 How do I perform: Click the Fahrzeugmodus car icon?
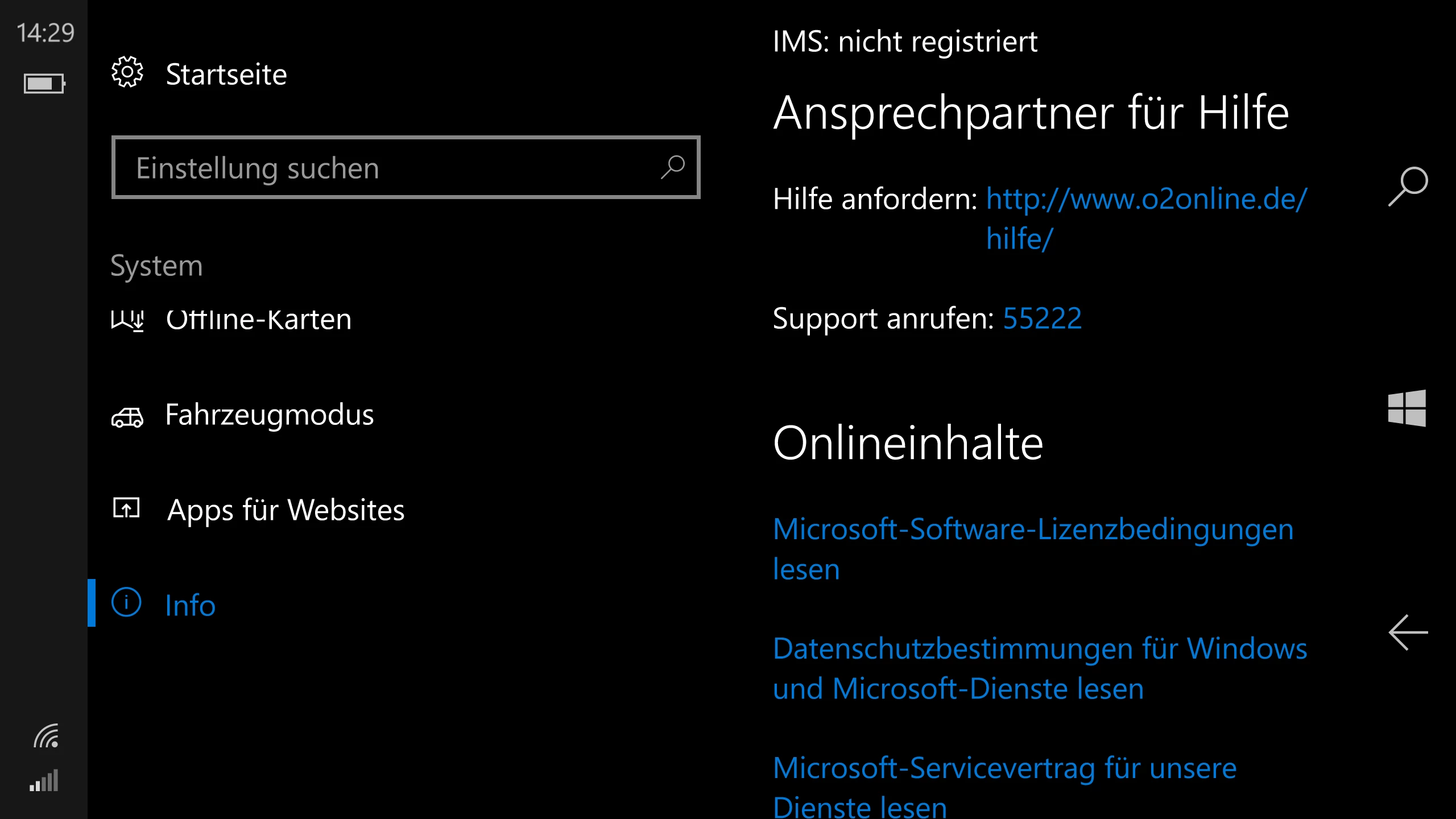[x=127, y=418]
